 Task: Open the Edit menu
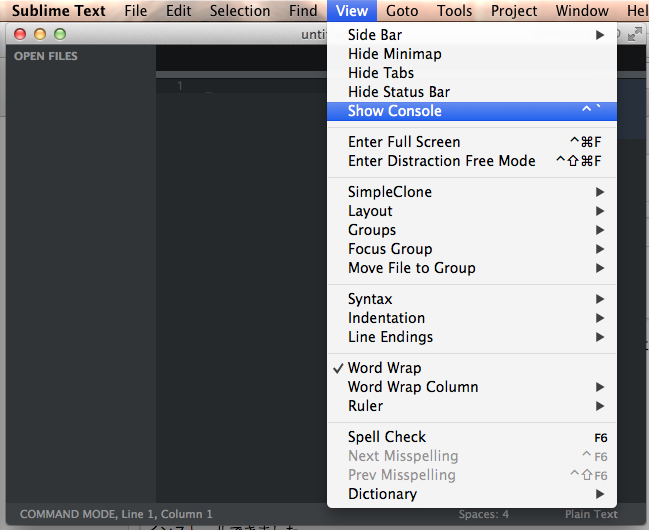click(178, 11)
